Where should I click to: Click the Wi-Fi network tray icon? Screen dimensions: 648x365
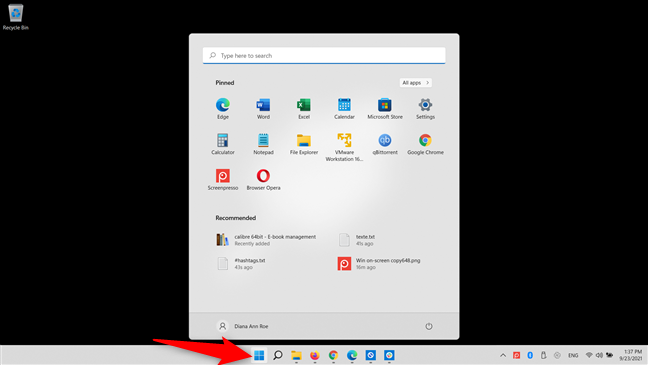589,355
